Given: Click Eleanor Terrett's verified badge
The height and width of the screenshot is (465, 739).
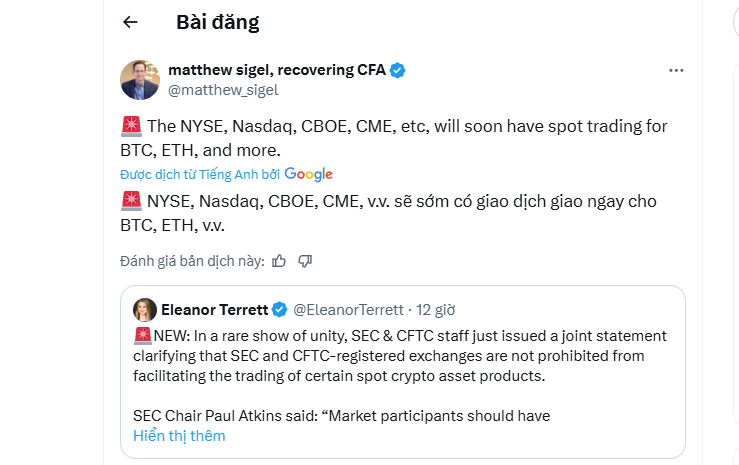Looking at the screenshot, I should pos(281,309).
